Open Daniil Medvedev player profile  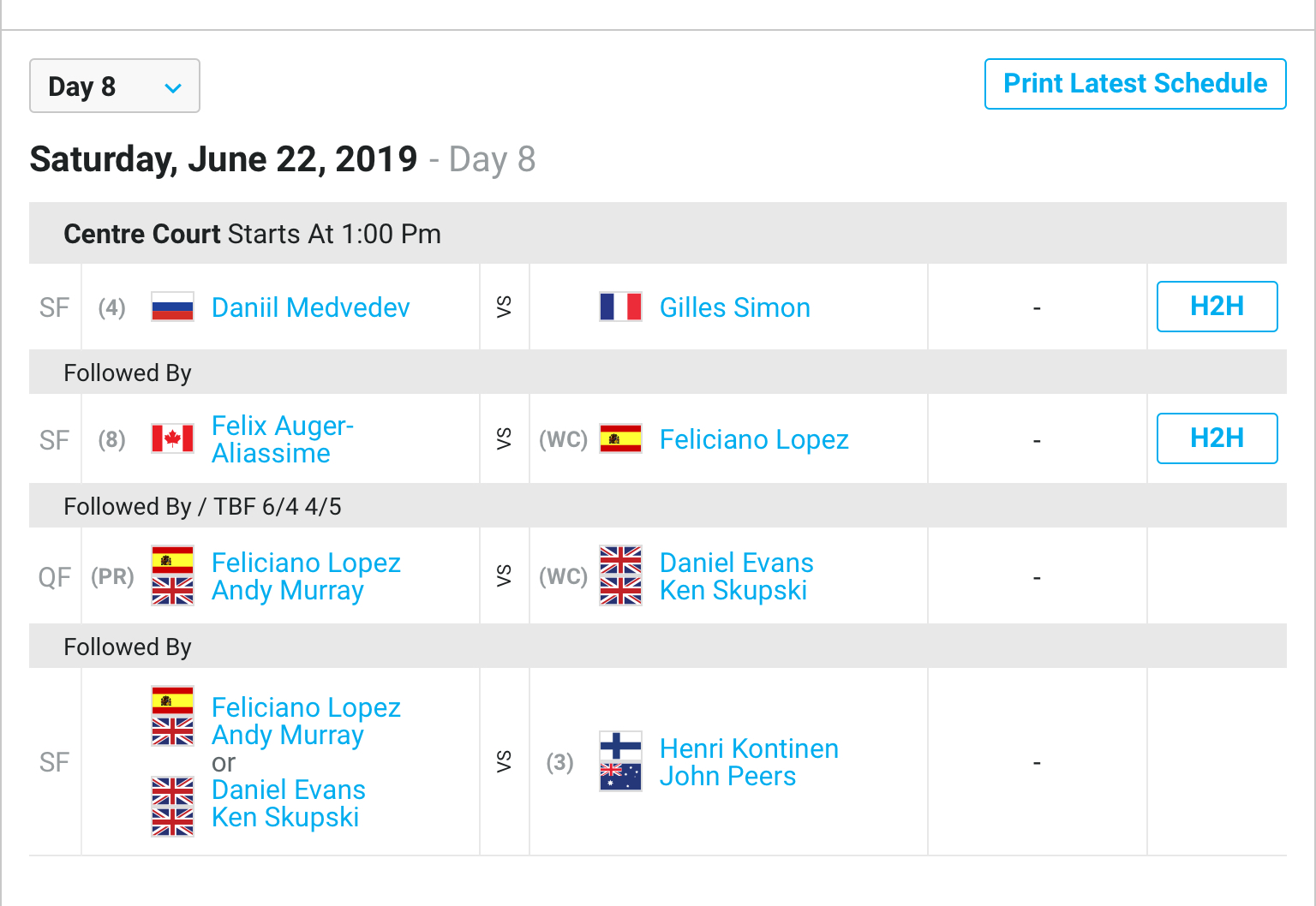tap(311, 307)
